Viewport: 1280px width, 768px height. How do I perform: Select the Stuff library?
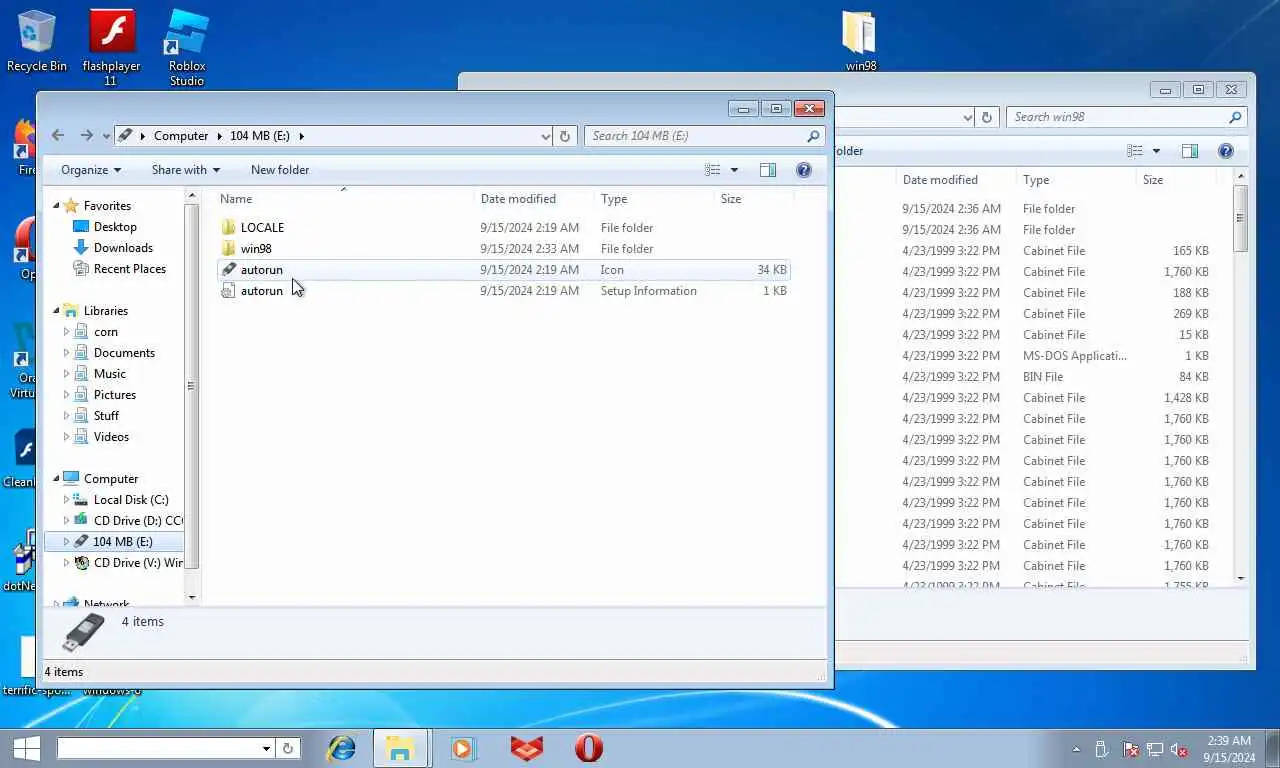click(x=106, y=416)
